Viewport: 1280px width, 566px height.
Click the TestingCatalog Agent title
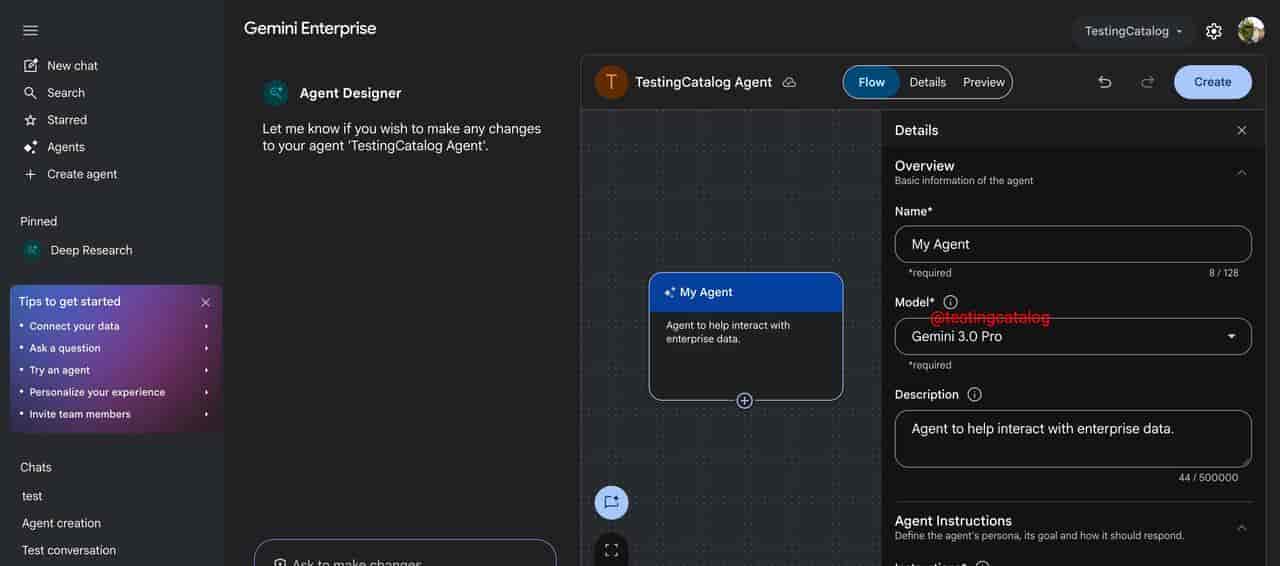pos(704,82)
